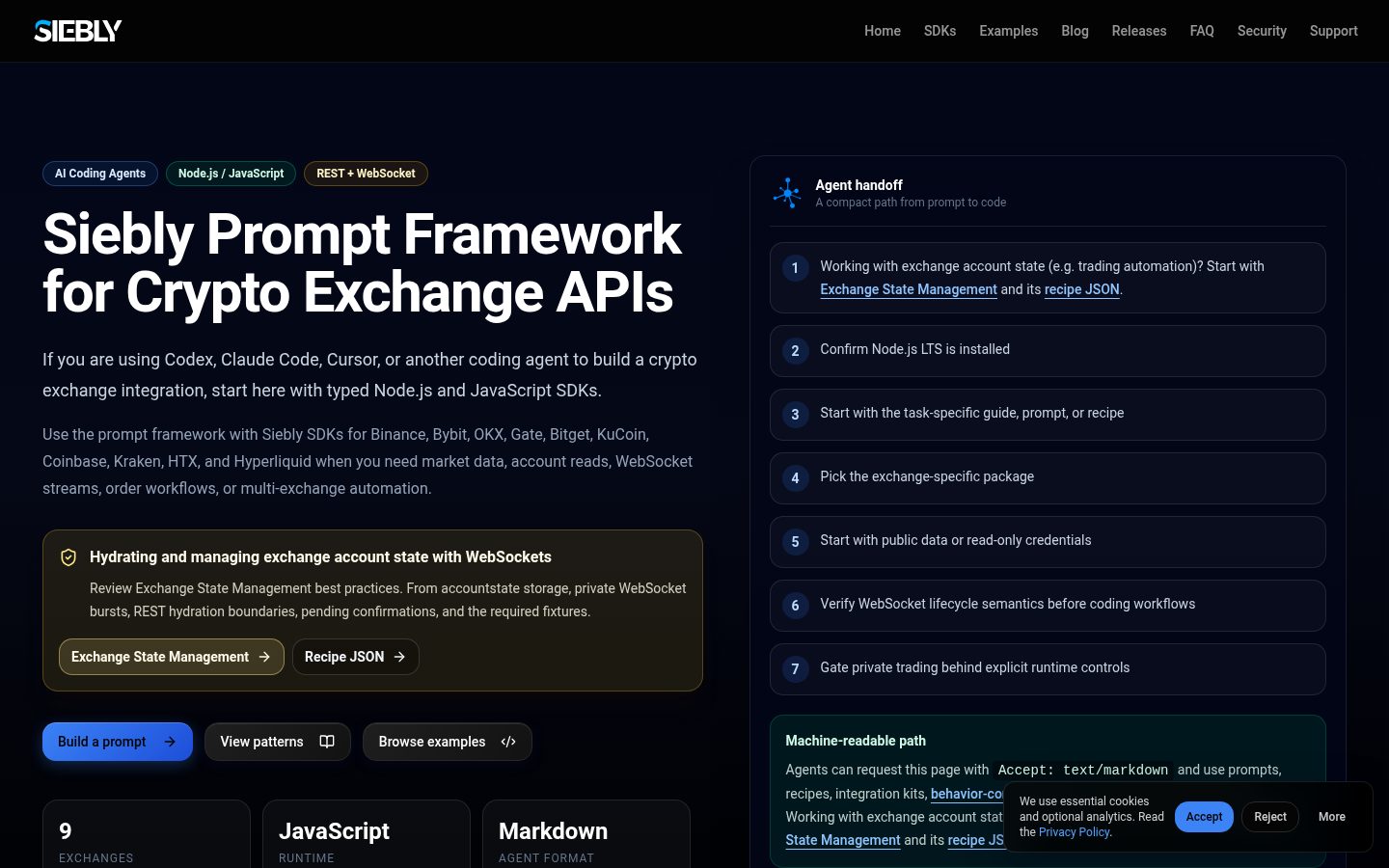Click the Agent handoff network icon

787,193
